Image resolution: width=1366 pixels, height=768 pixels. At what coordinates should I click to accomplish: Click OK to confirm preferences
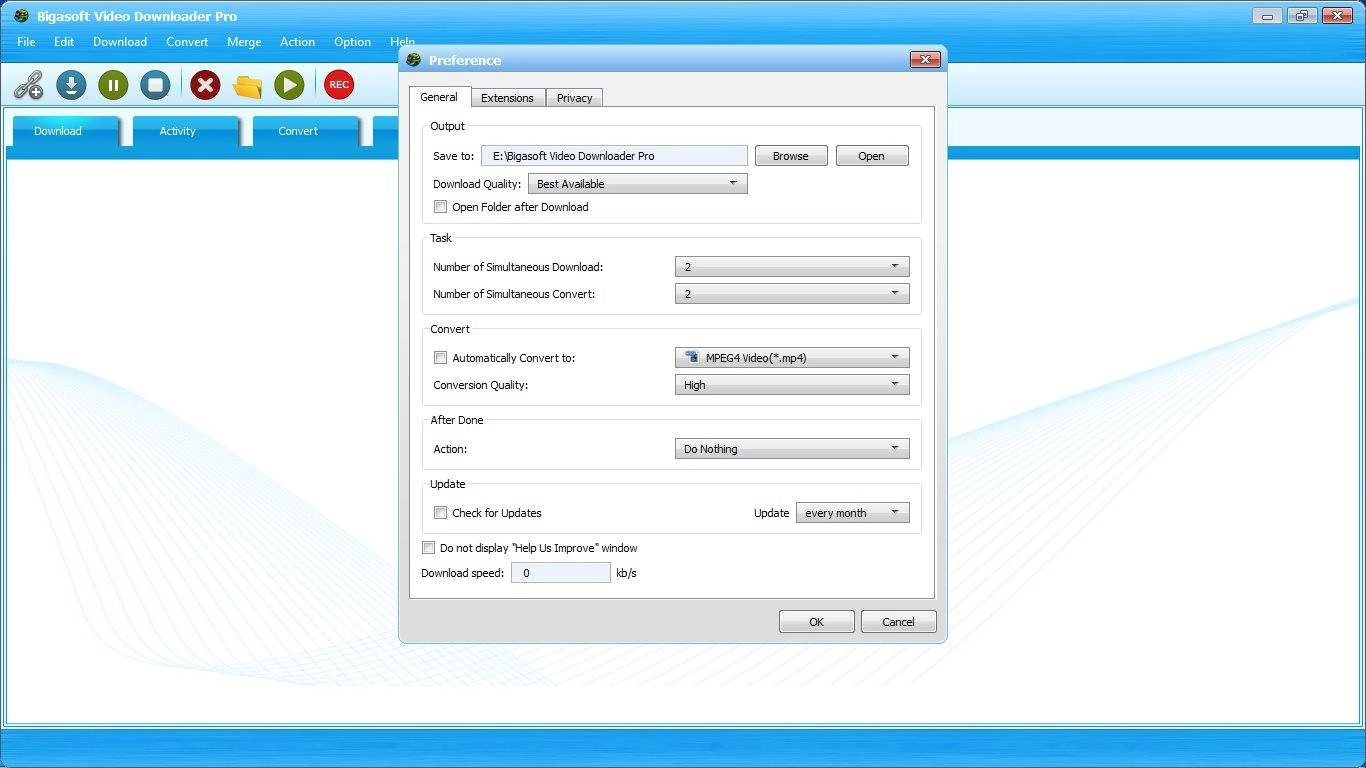[x=817, y=622]
